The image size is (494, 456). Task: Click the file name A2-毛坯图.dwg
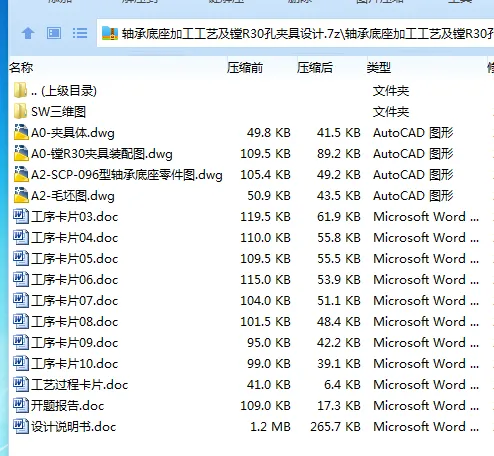coord(73,196)
